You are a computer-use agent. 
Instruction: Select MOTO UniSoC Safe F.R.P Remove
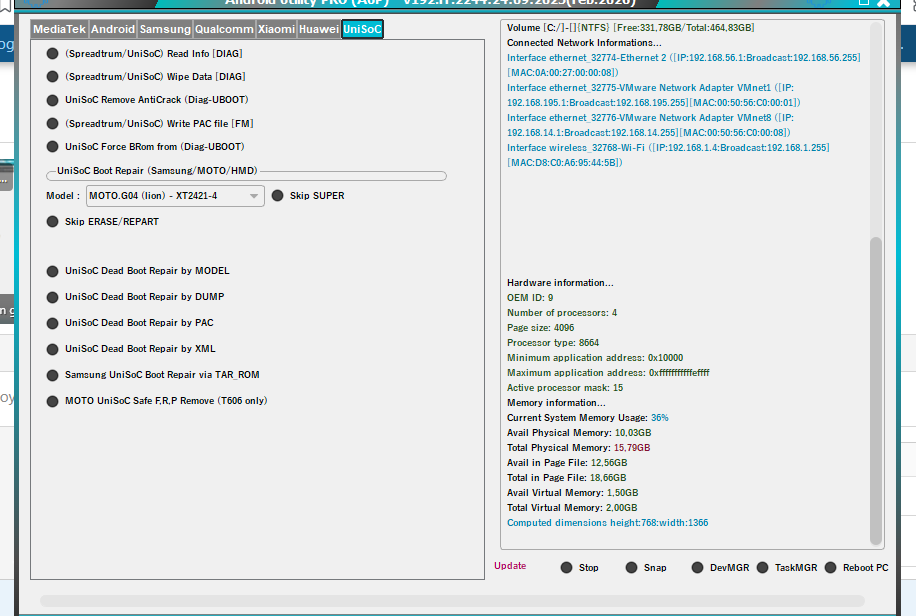coord(157,401)
